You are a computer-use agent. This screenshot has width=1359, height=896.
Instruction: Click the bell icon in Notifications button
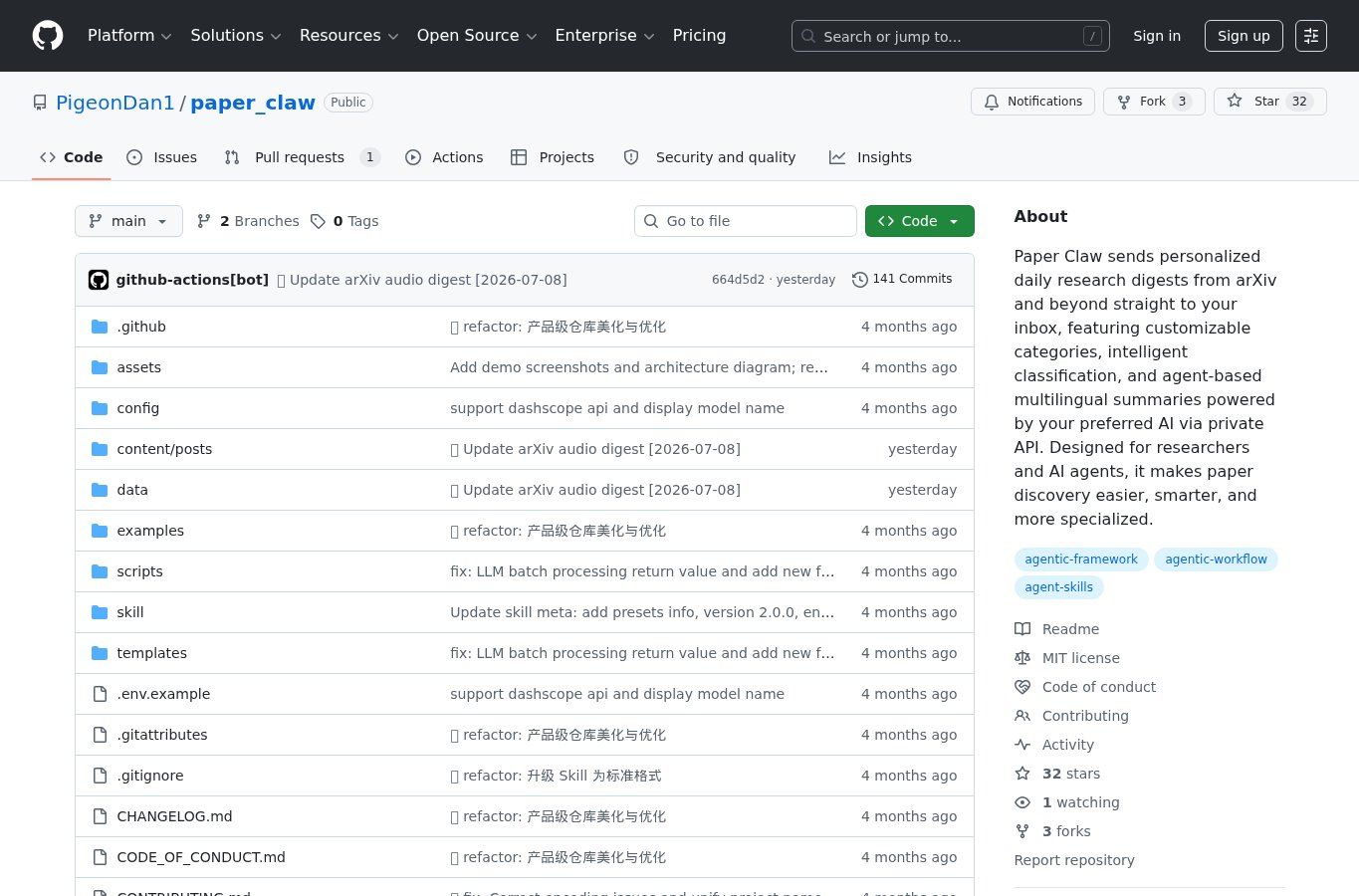(992, 102)
